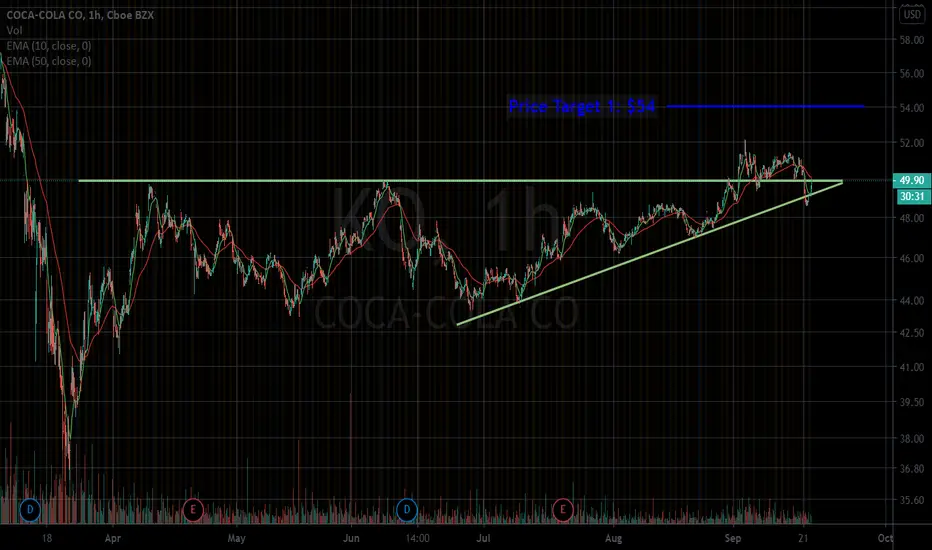The image size is (932, 550).
Task: Open the earnings 'E' marker before May
Action: point(193,510)
